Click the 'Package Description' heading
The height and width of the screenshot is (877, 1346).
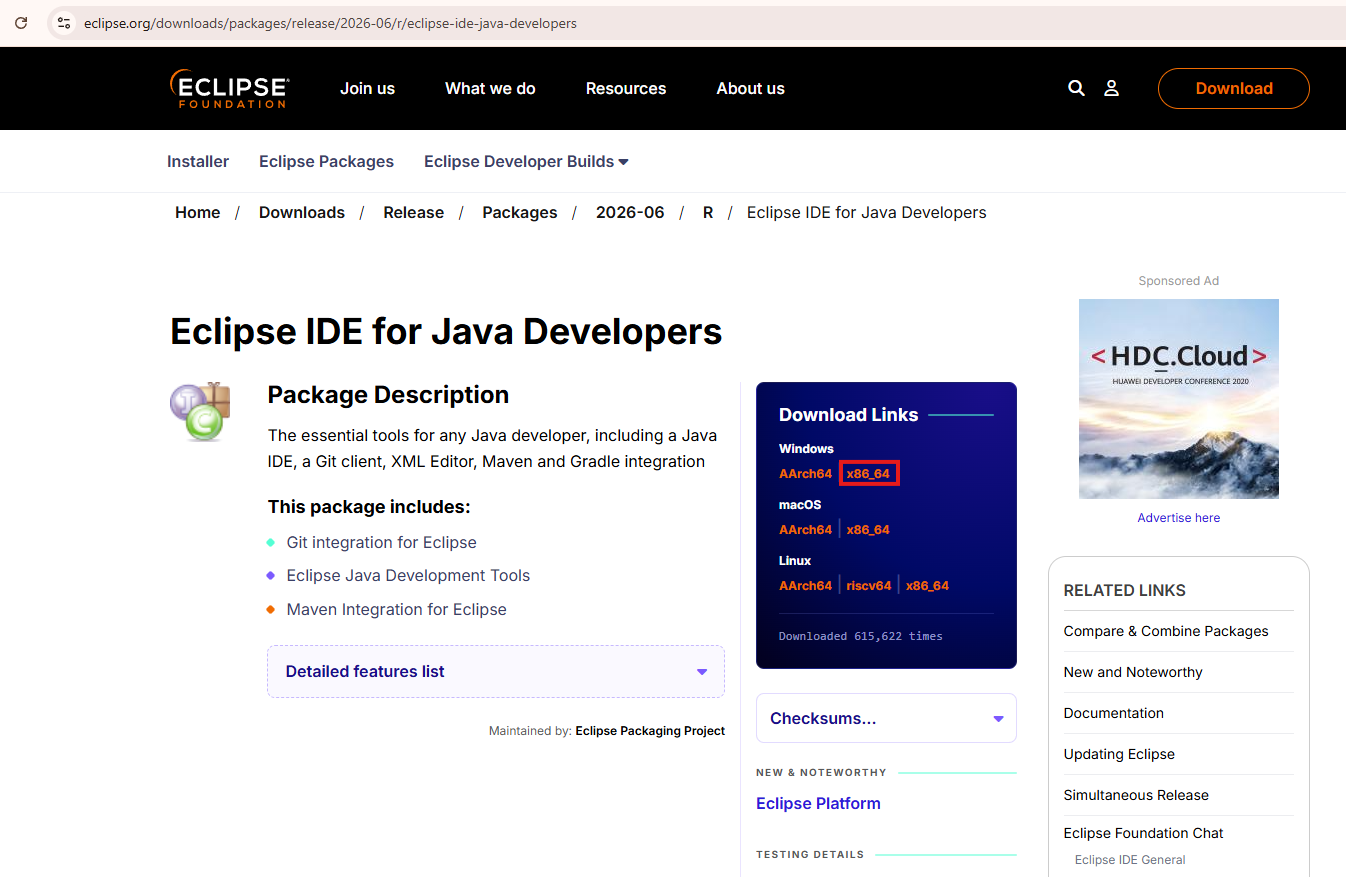pos(388,395)
